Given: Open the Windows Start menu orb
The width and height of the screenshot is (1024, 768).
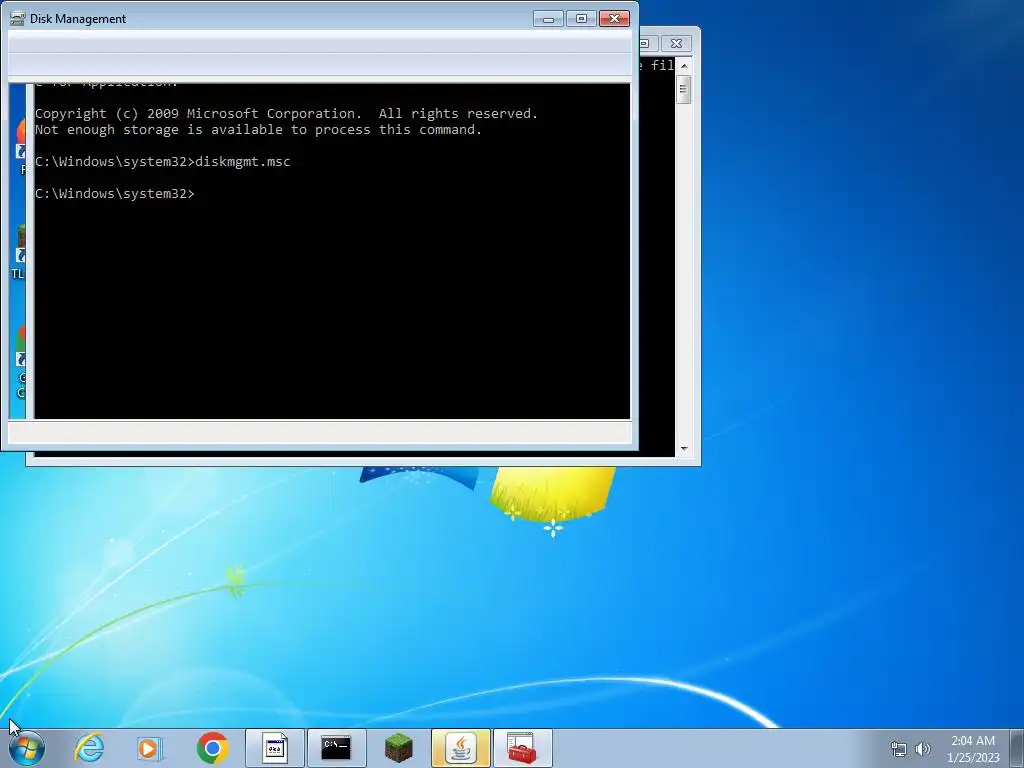Looking at the screenshot, I should [27, 748].
